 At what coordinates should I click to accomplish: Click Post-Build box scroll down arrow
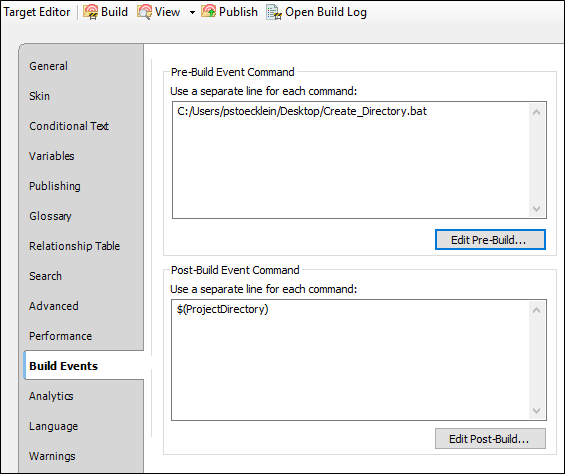[x=537, y=411]
